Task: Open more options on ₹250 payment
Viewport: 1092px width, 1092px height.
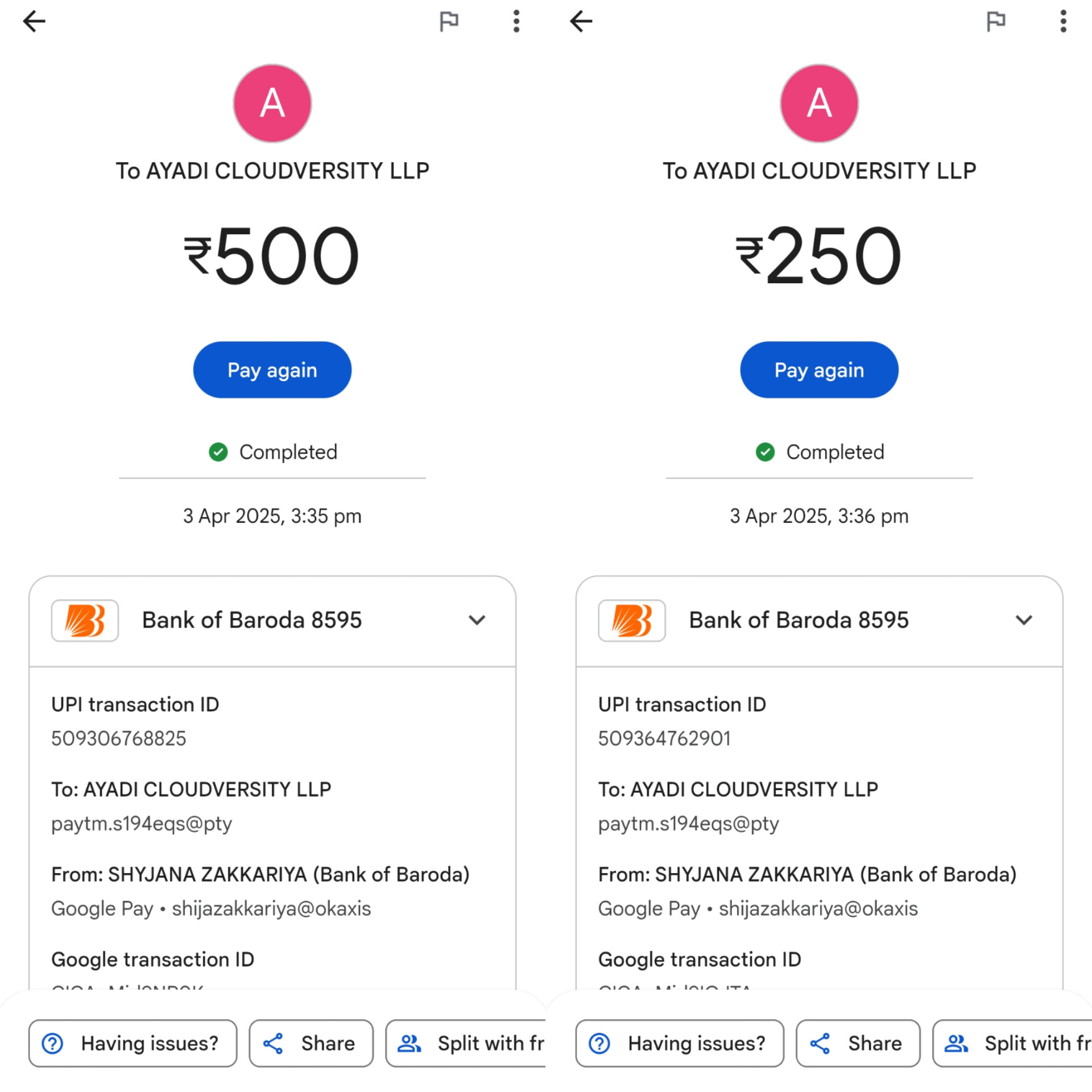Action: click(1062, 22)
